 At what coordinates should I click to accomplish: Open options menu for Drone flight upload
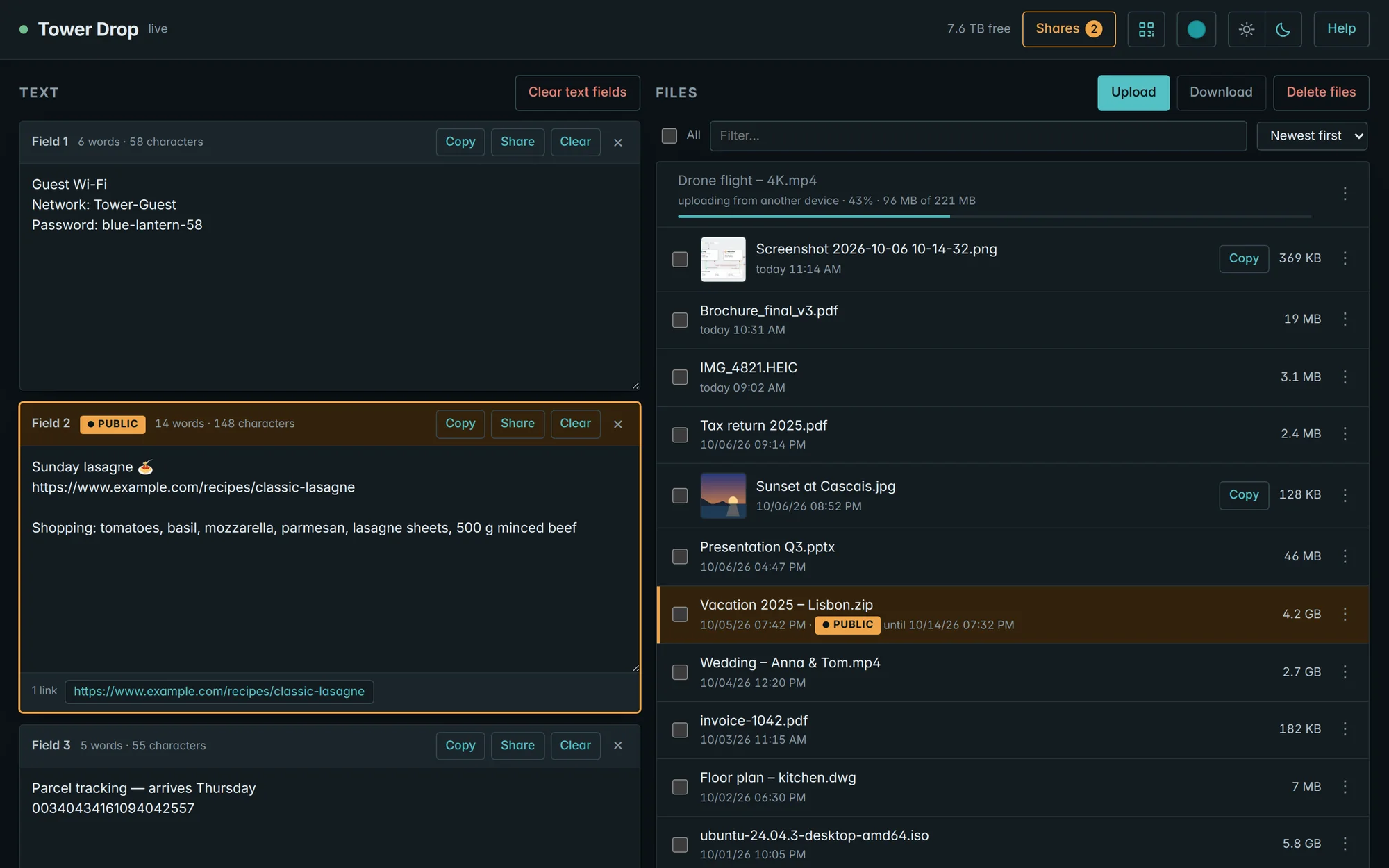pyautogui.click(x=1345, y=194)
